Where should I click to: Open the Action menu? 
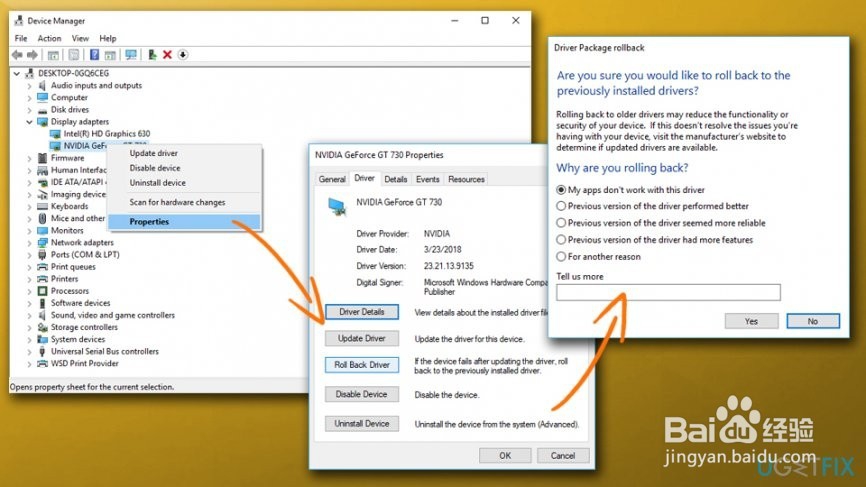pos(49,39)
